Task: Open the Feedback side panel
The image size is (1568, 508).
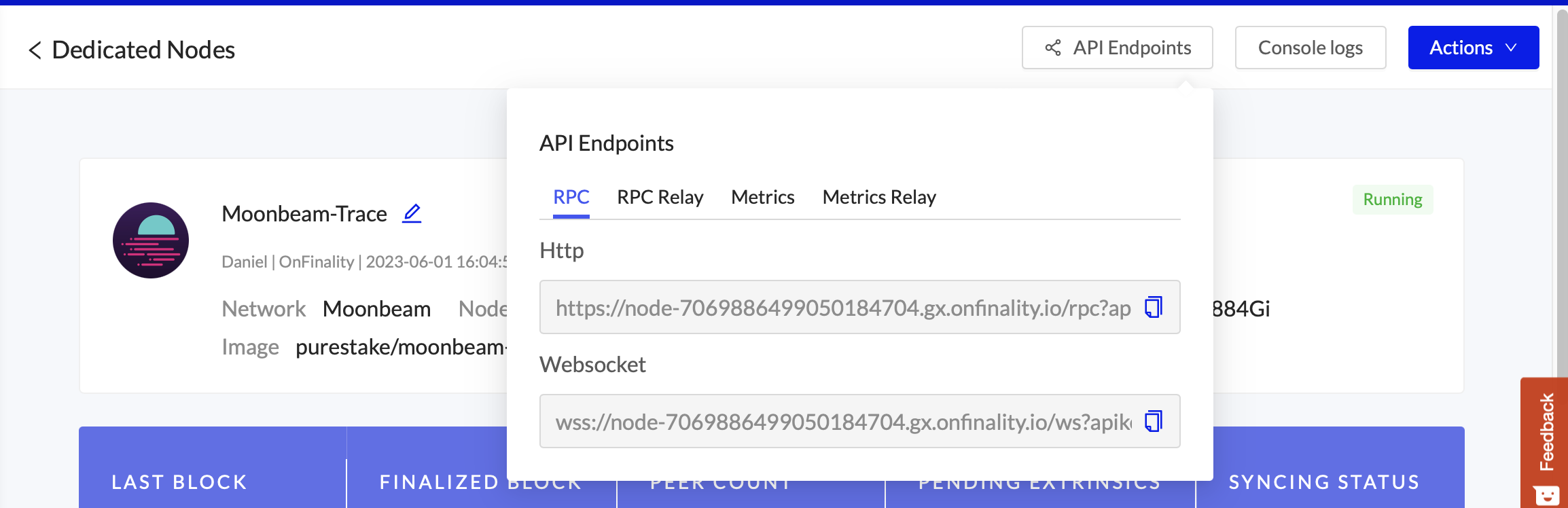Action: pos(1547,432)
